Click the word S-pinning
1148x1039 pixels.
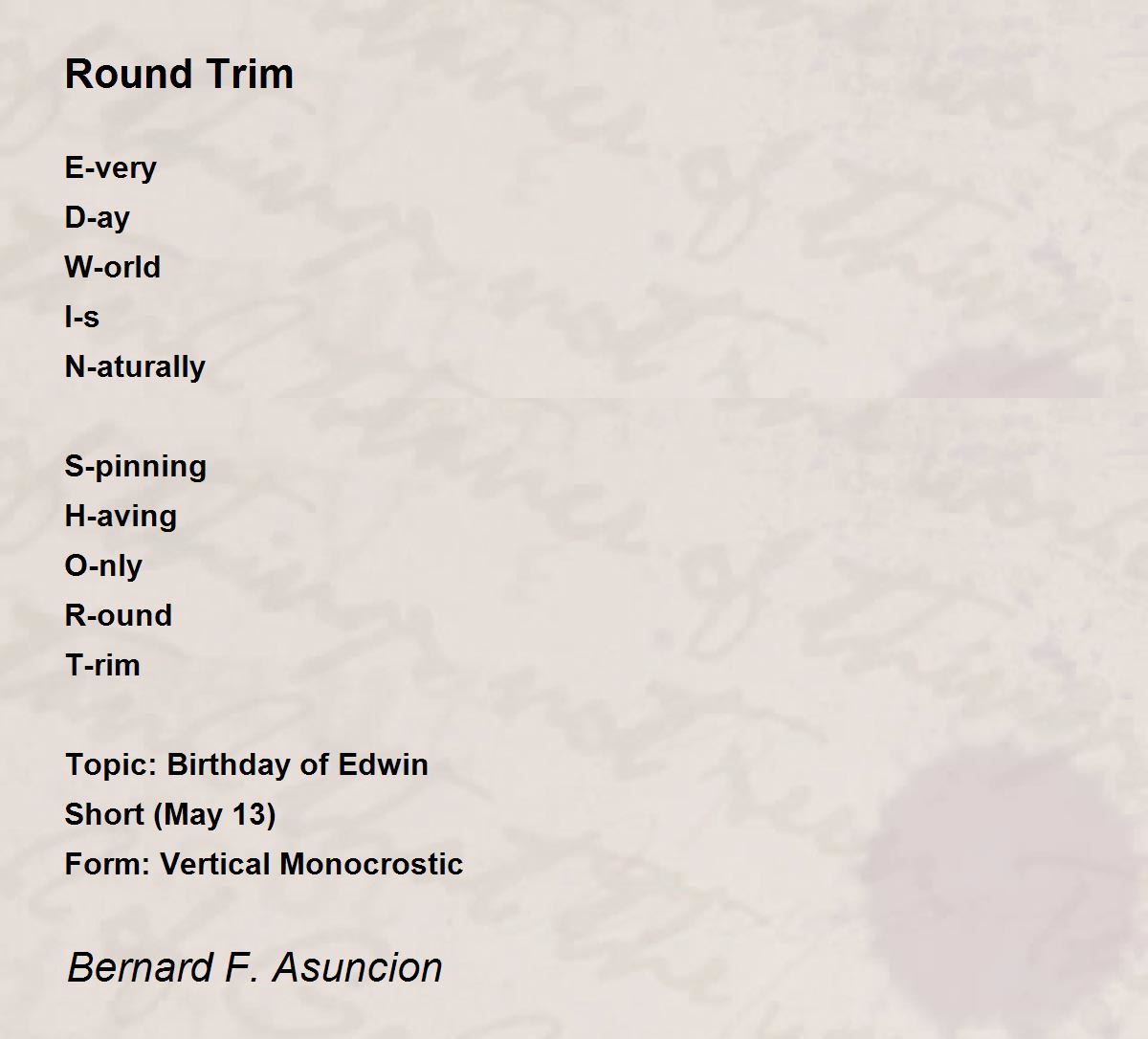point(136,467)
